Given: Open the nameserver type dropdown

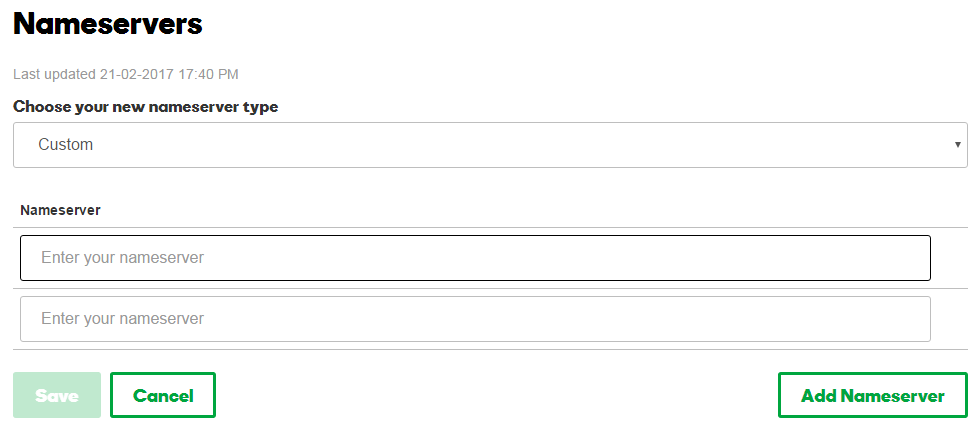Looking at the screenshot, I should click(490, 145).
